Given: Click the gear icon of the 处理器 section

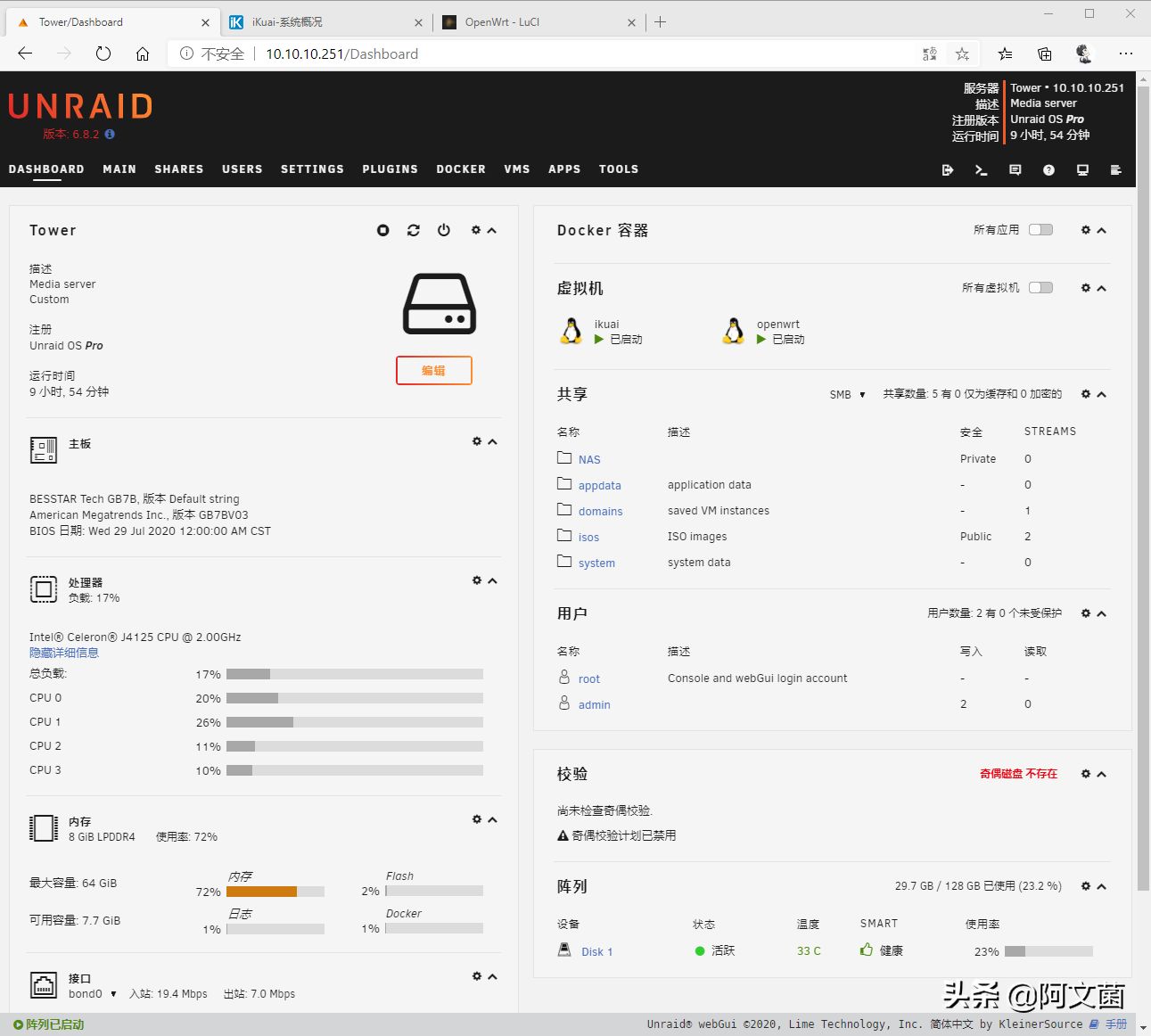Looking at the screenshot, I should click(477, 580).
